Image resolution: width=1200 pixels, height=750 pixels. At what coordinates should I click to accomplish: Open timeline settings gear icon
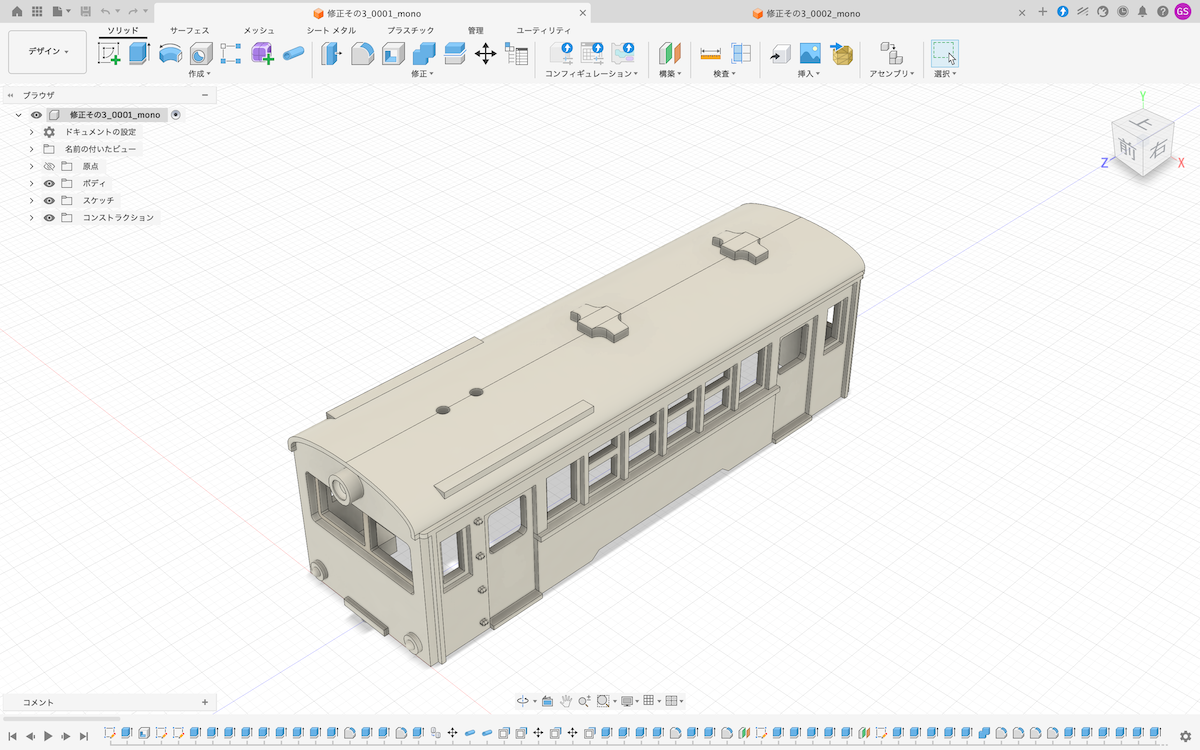click(1185, 736)
